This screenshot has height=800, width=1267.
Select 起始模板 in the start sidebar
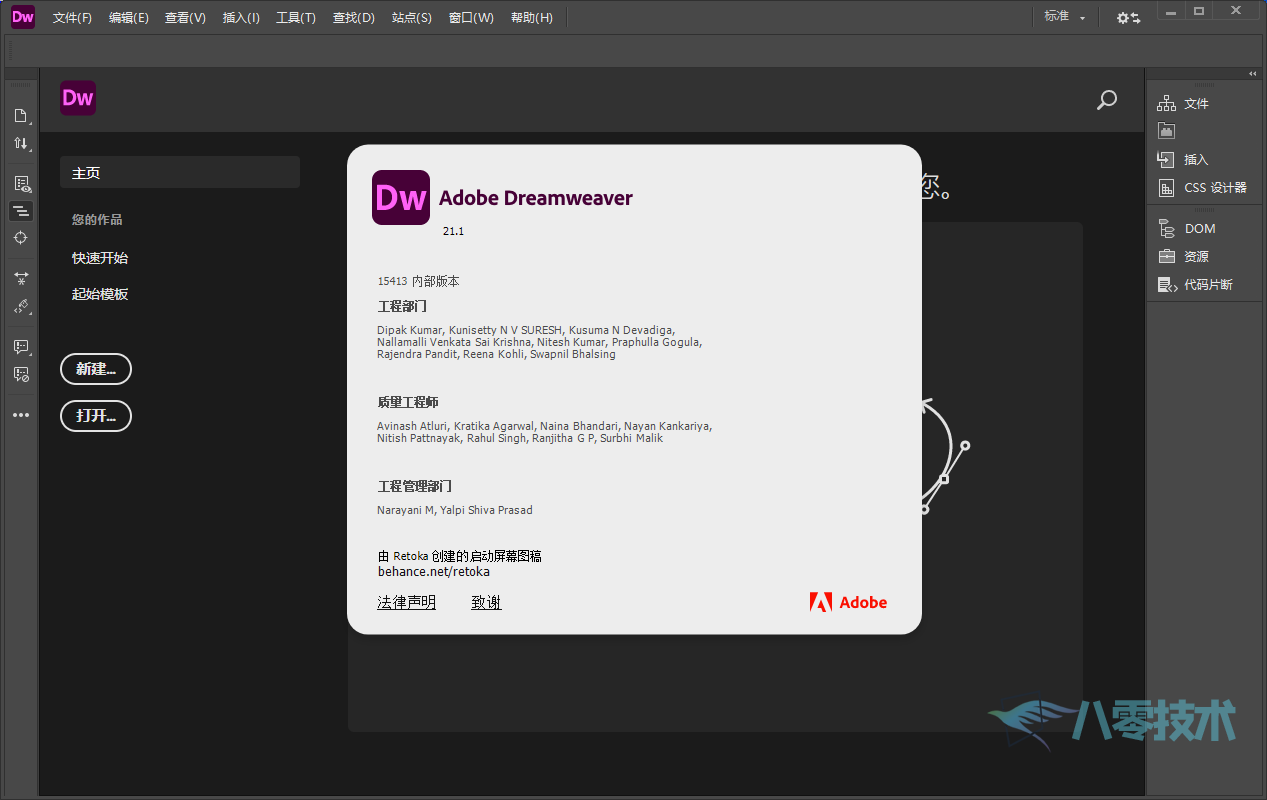click(x=100, y=294)
